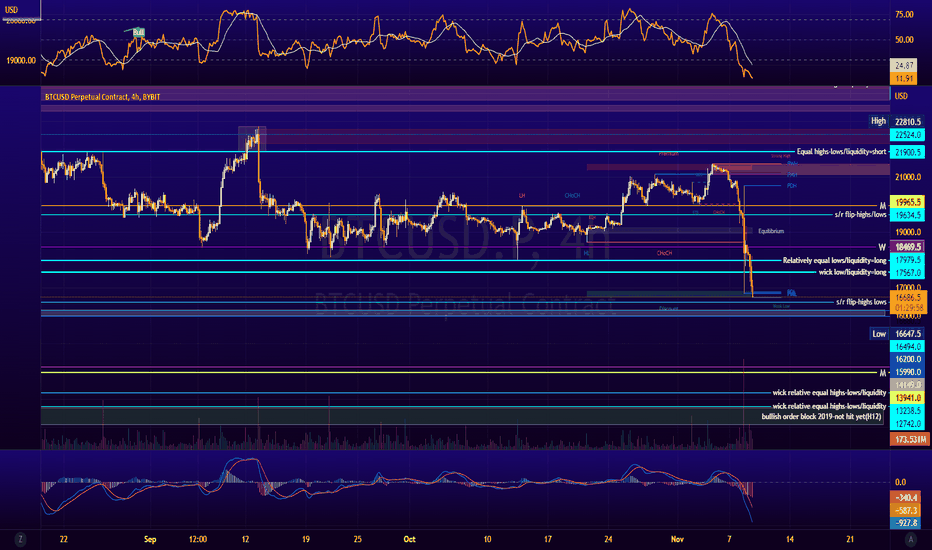Select the 21 date on the time axis

850,539
